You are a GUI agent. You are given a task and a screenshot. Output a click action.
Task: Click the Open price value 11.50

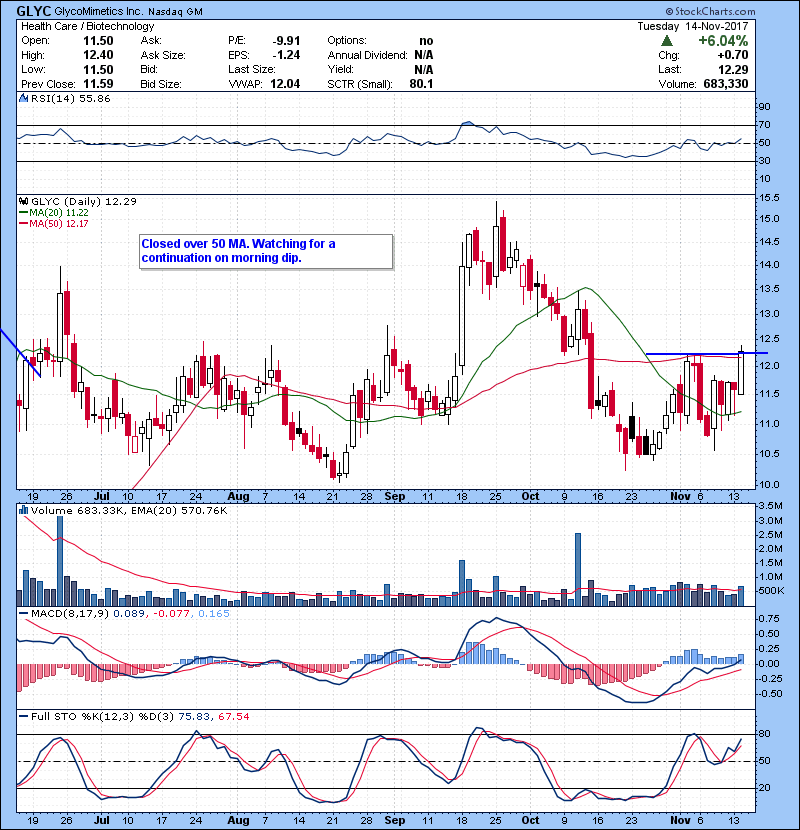pos(98,41)
